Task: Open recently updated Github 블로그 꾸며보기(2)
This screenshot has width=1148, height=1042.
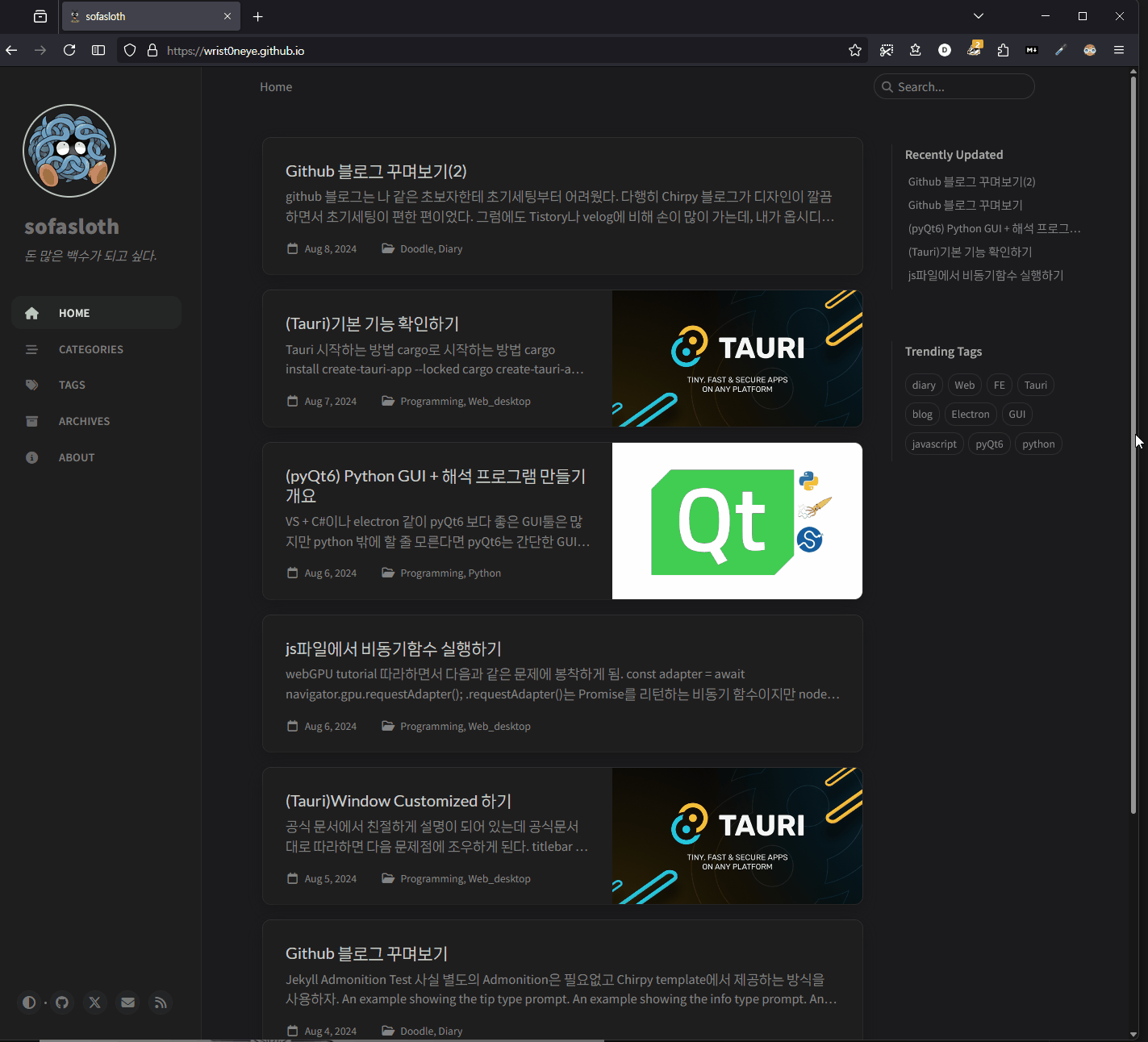Action: 971,181
